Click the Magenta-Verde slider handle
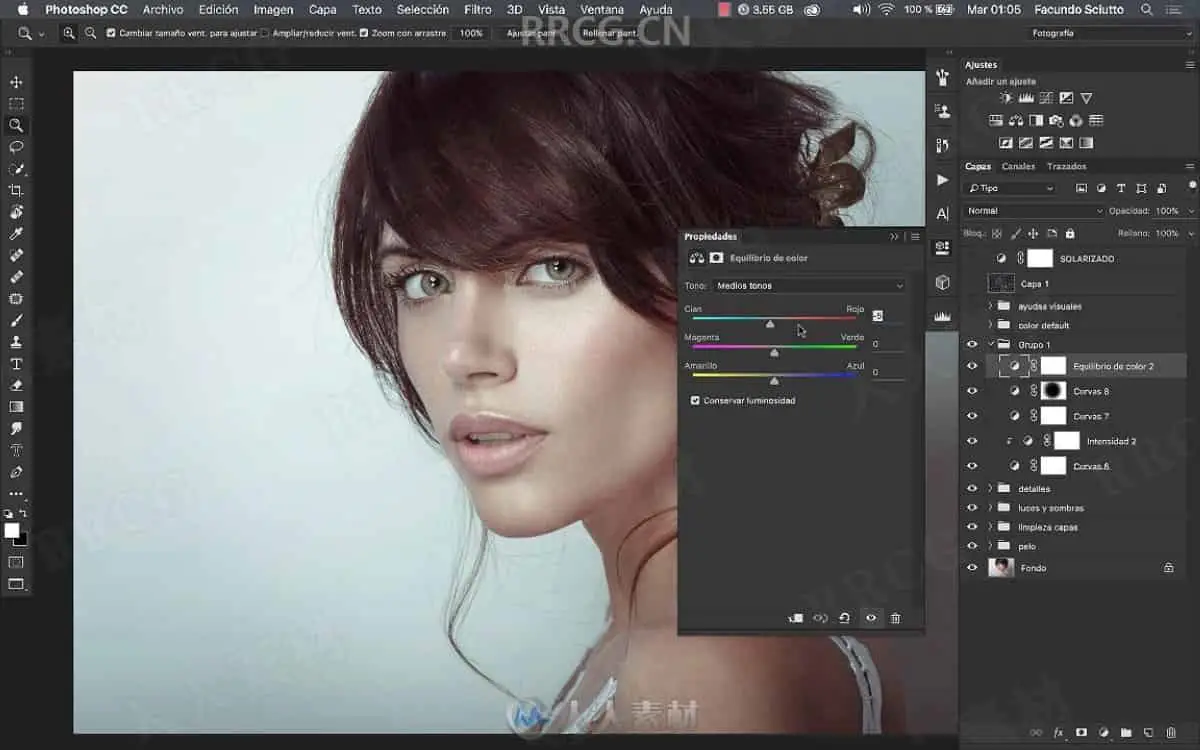The image size is (1200, 750). click(774, 352)
